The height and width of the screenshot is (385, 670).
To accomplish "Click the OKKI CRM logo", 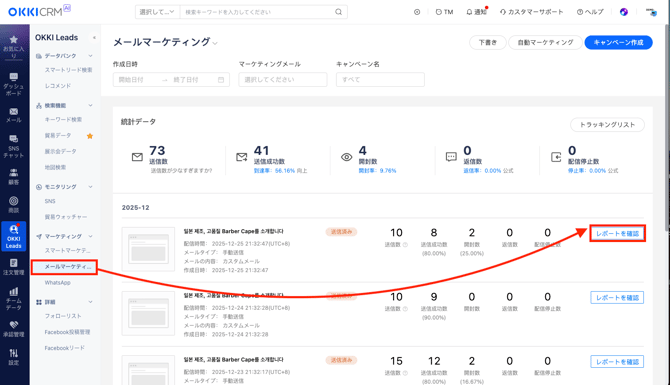I will coord(39,11).
